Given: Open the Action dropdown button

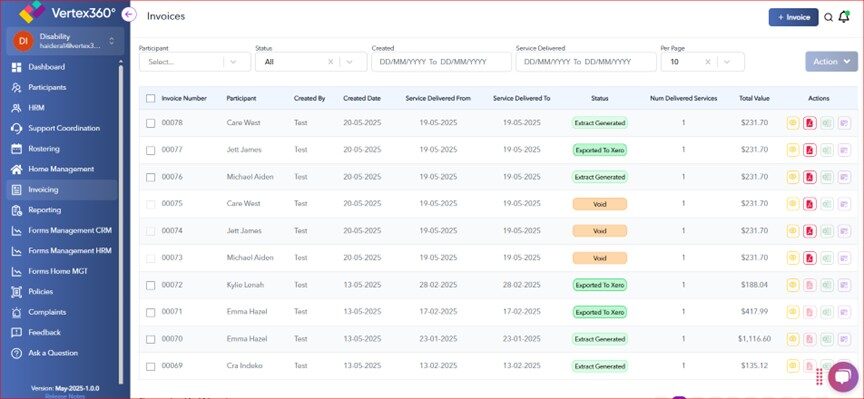Looking at the screenshot, I should coord(831,62).
